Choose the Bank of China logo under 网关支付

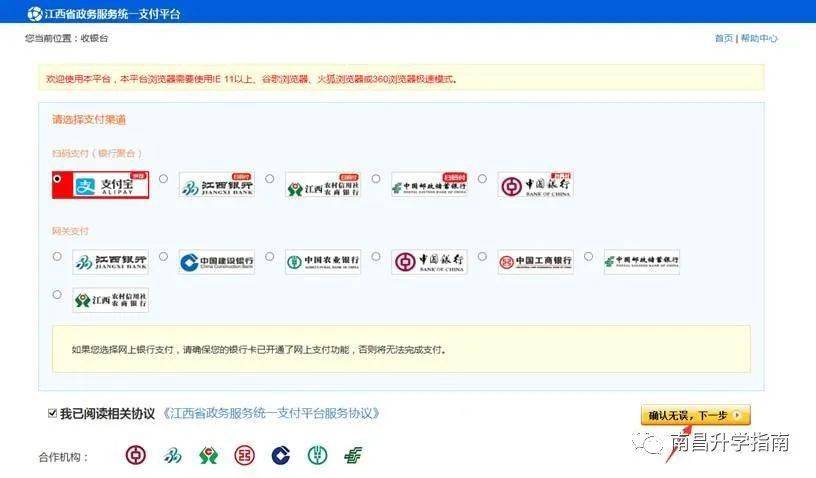click(429, 262)
